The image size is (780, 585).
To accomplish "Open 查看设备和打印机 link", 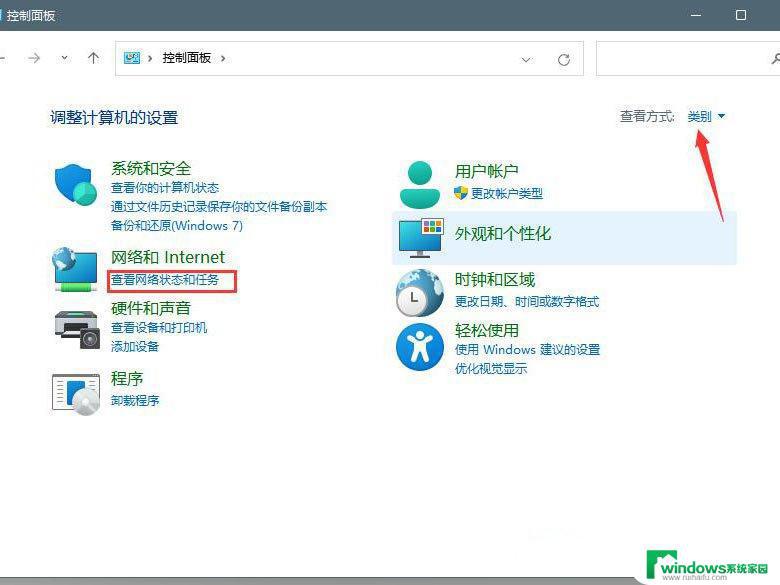I will pos(159,327).
